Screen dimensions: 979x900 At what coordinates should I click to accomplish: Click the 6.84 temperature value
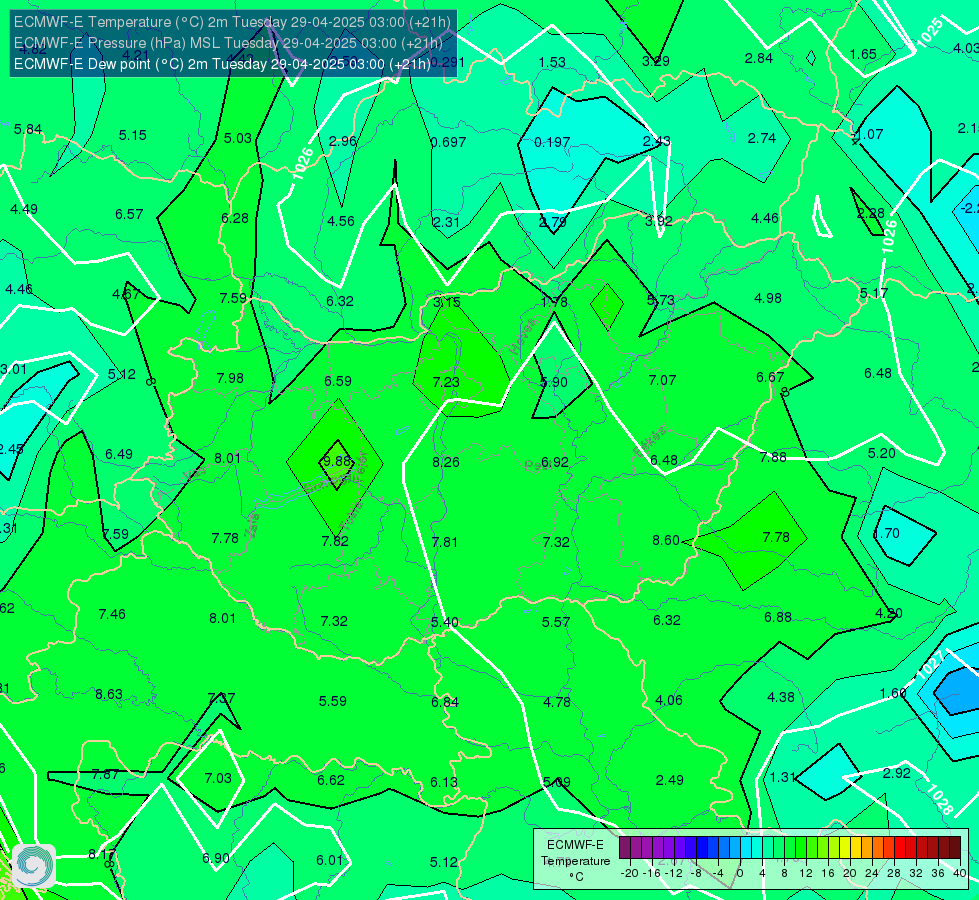[x=445, y=703]
